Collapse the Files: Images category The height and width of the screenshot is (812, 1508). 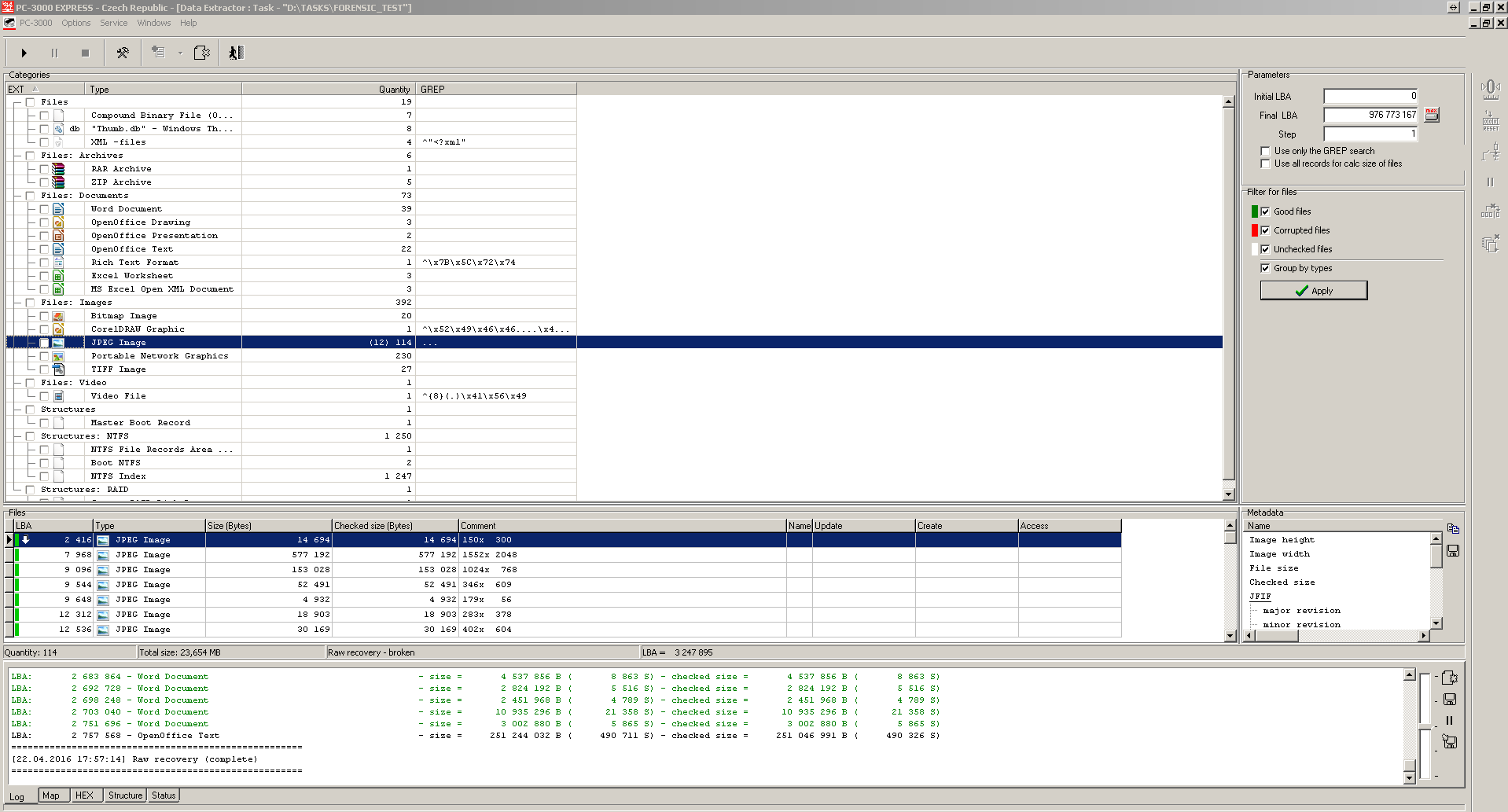(17, 303)
